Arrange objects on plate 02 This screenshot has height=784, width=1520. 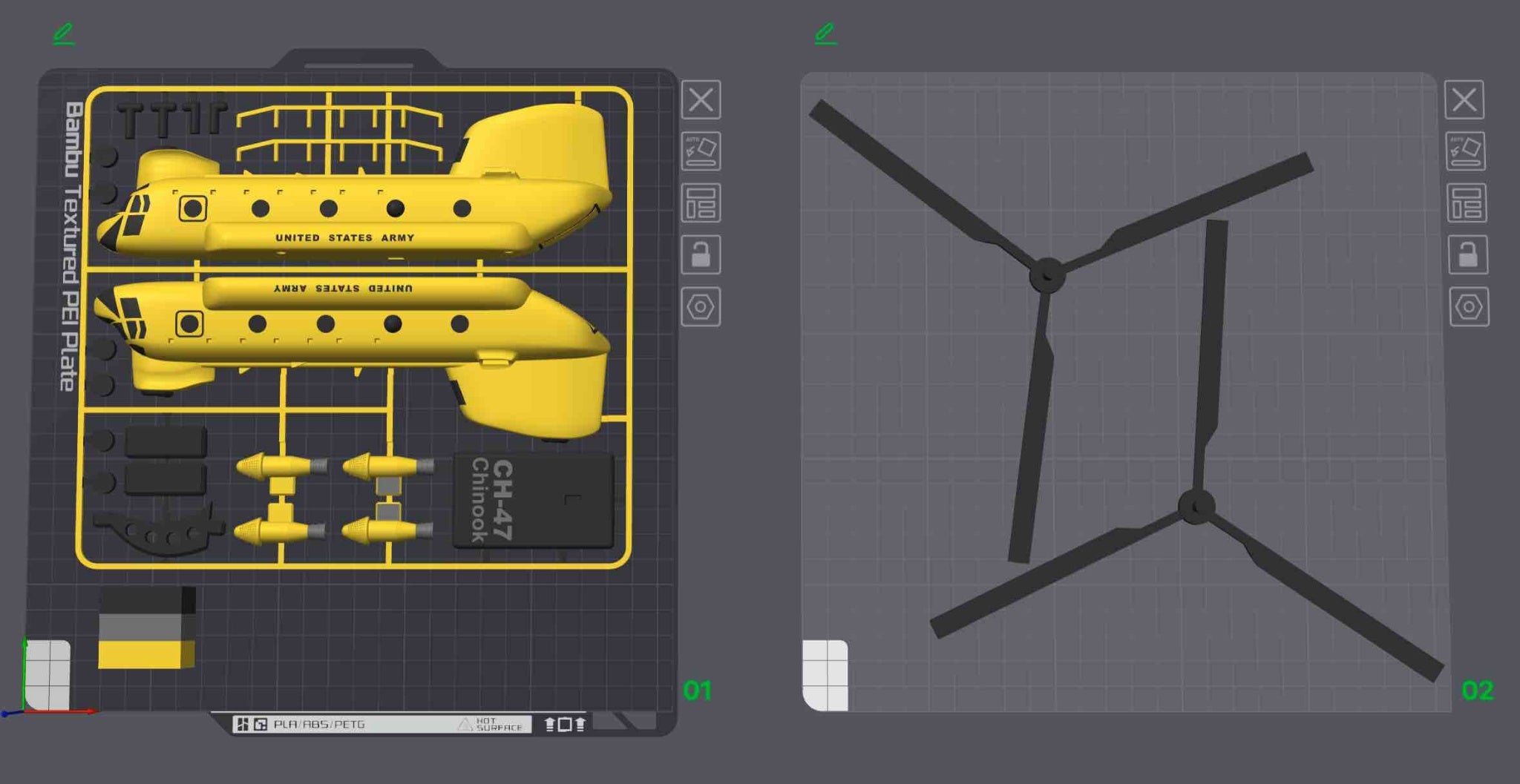pyautogui.click(x=1467, y=202)
